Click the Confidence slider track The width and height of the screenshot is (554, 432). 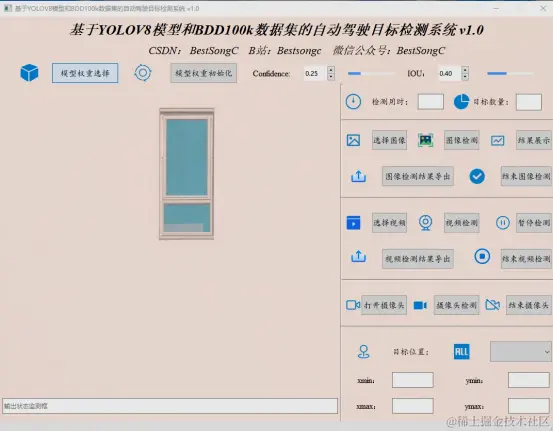click(x=372, y=73)
